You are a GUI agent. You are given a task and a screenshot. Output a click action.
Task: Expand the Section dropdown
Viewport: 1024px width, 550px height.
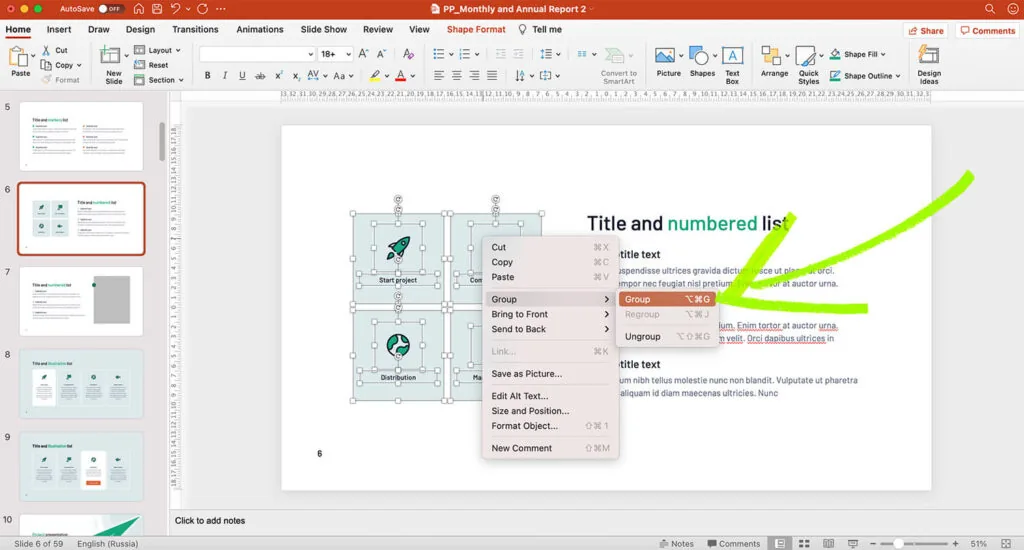click(x=159, y=80)
